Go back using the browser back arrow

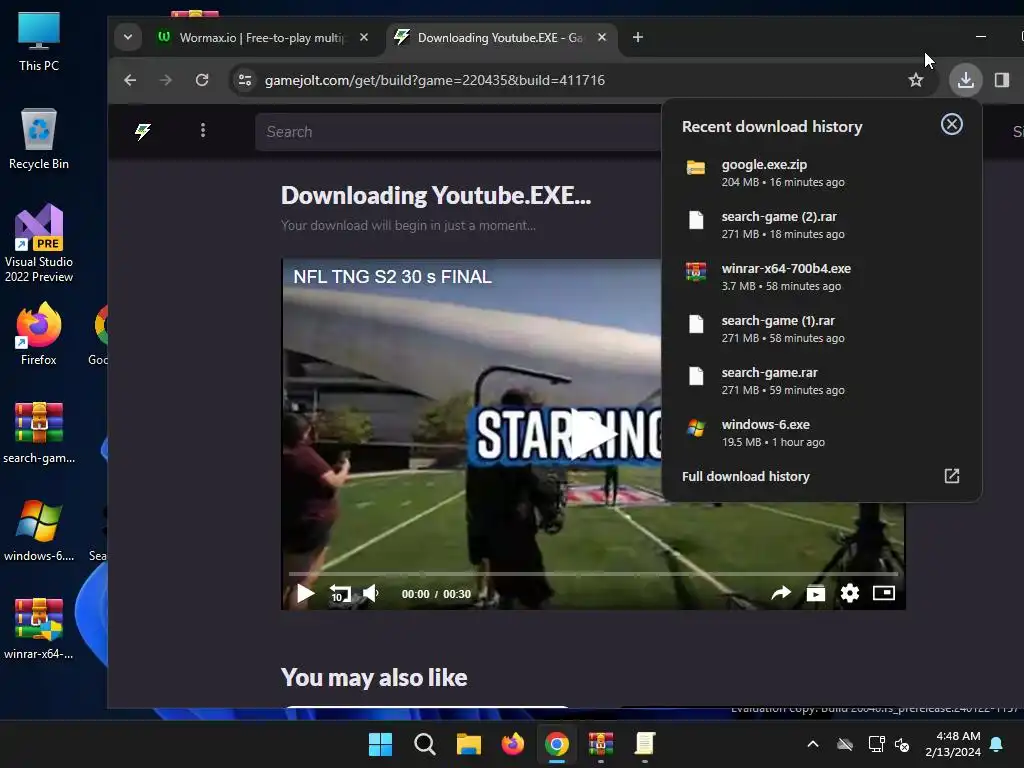tap(130, 80)
